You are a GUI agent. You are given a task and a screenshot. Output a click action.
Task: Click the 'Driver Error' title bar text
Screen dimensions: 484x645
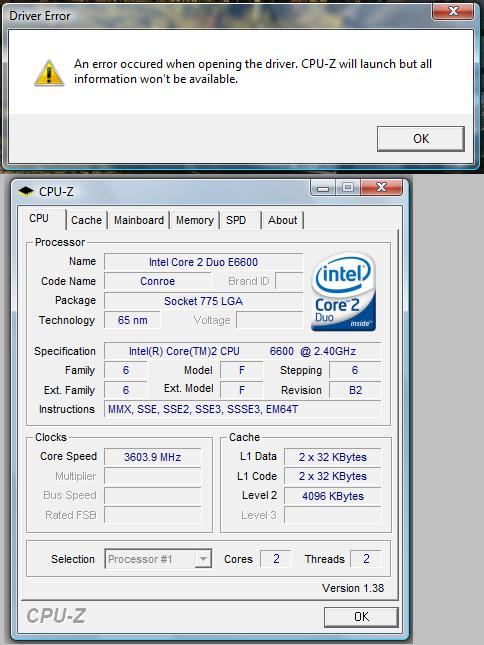tap(40, 16)
